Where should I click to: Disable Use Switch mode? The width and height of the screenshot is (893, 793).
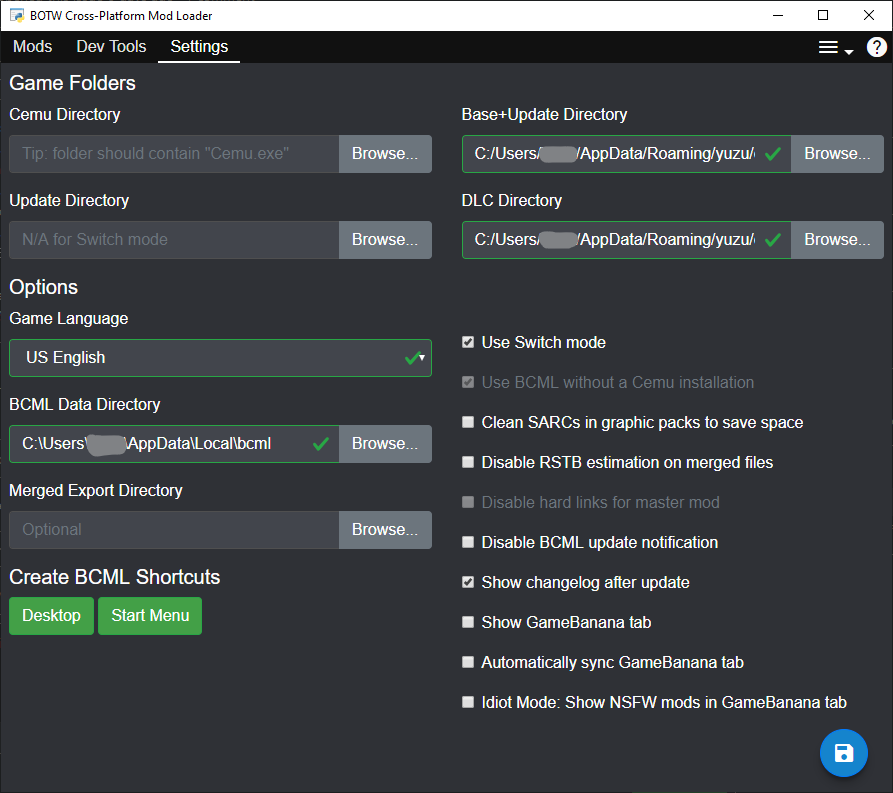[x=468, y=342]
